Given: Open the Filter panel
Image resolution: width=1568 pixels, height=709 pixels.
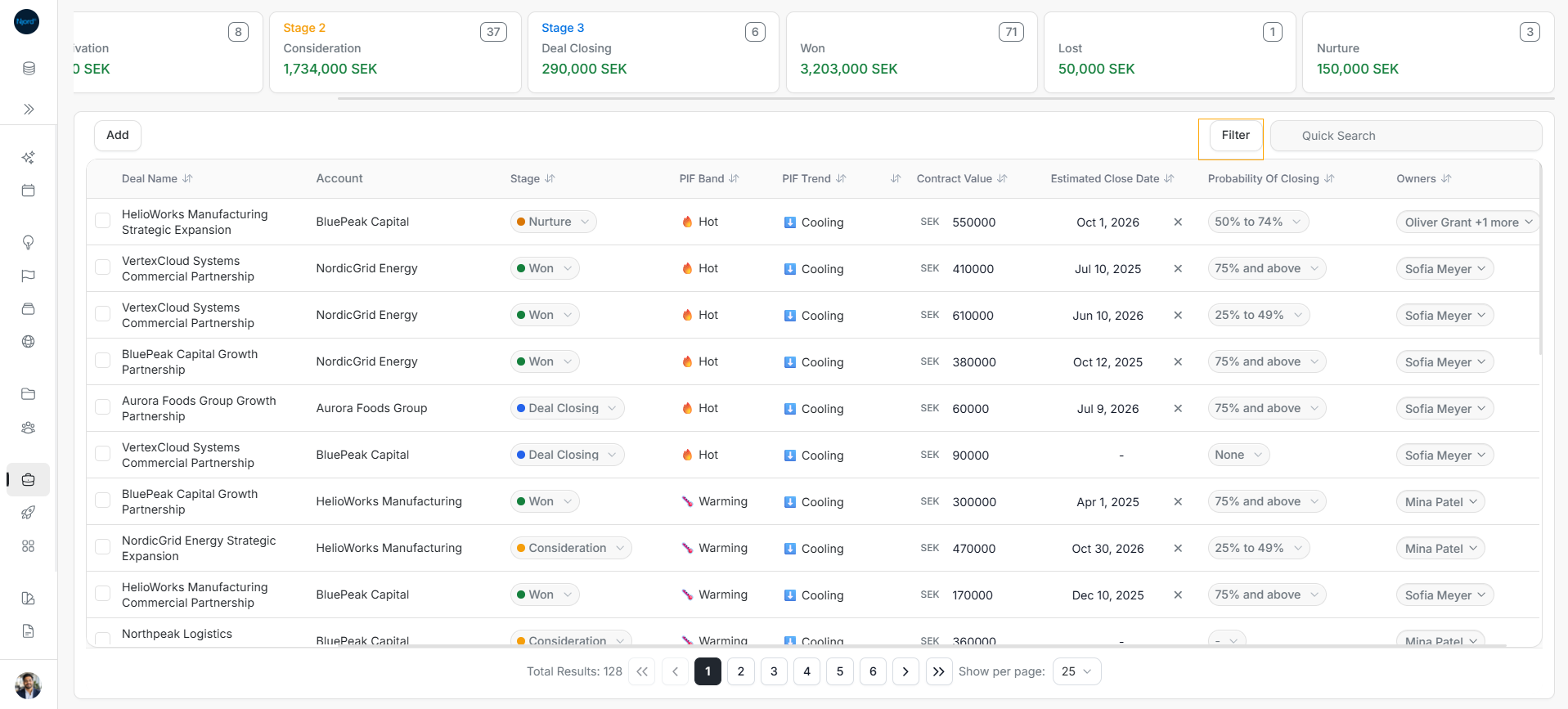Looking at the screenshot, I should pos(1235,136).
